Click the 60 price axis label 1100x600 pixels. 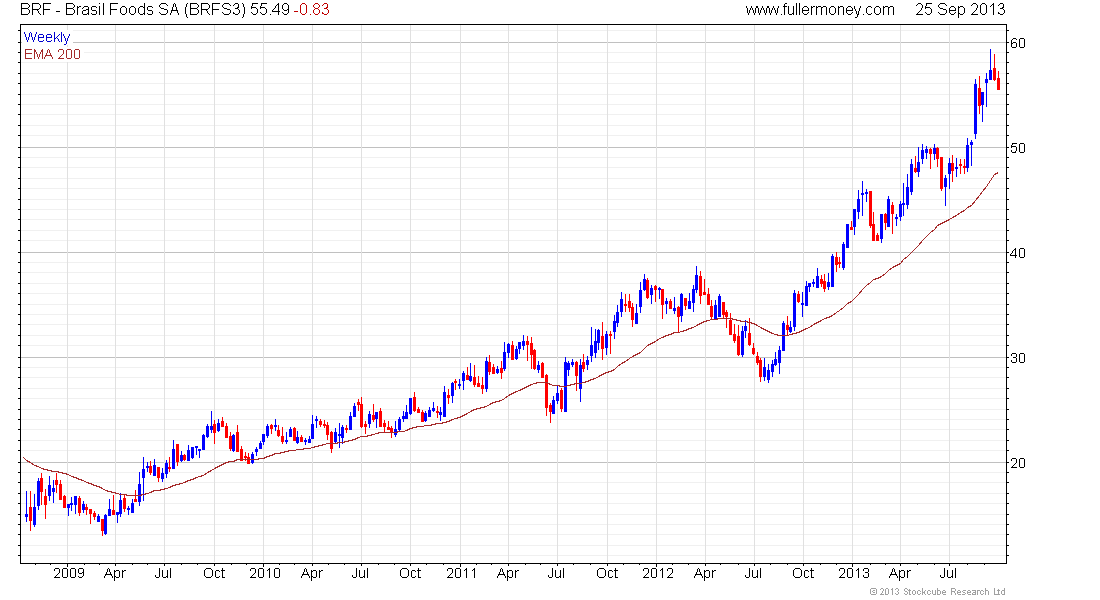[x=1017, y=44]
